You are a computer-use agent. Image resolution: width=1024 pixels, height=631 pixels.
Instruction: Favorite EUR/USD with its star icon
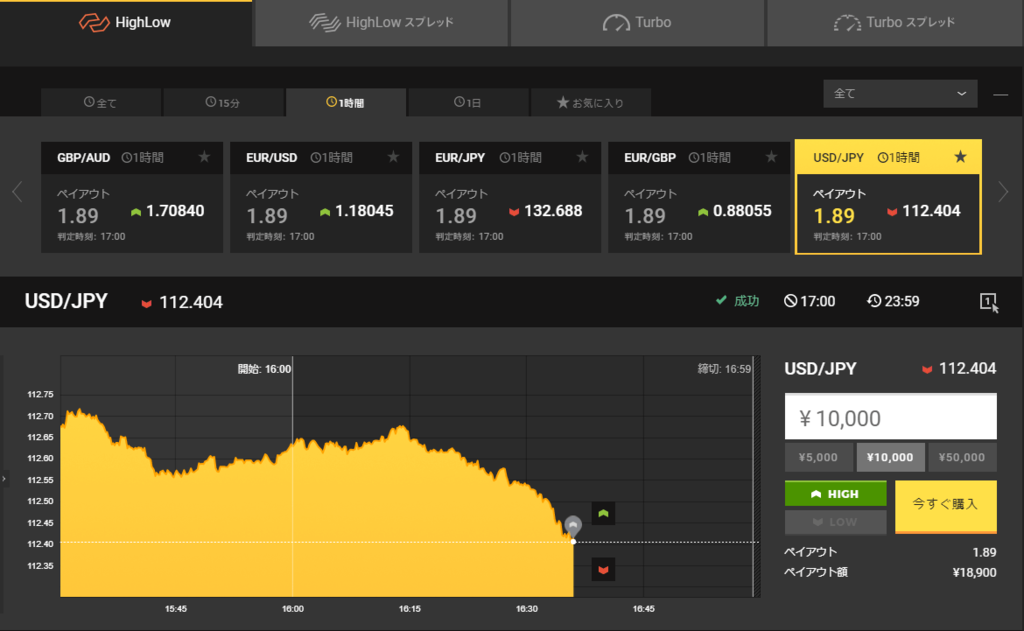click(x=393, y=157)
